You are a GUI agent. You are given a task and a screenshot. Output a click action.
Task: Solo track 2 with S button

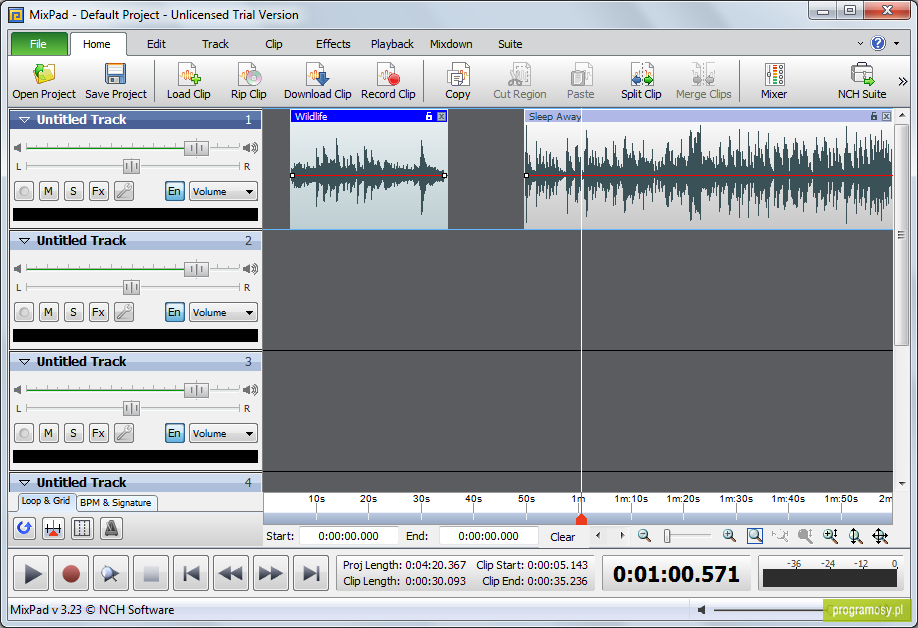click(73, 312)
